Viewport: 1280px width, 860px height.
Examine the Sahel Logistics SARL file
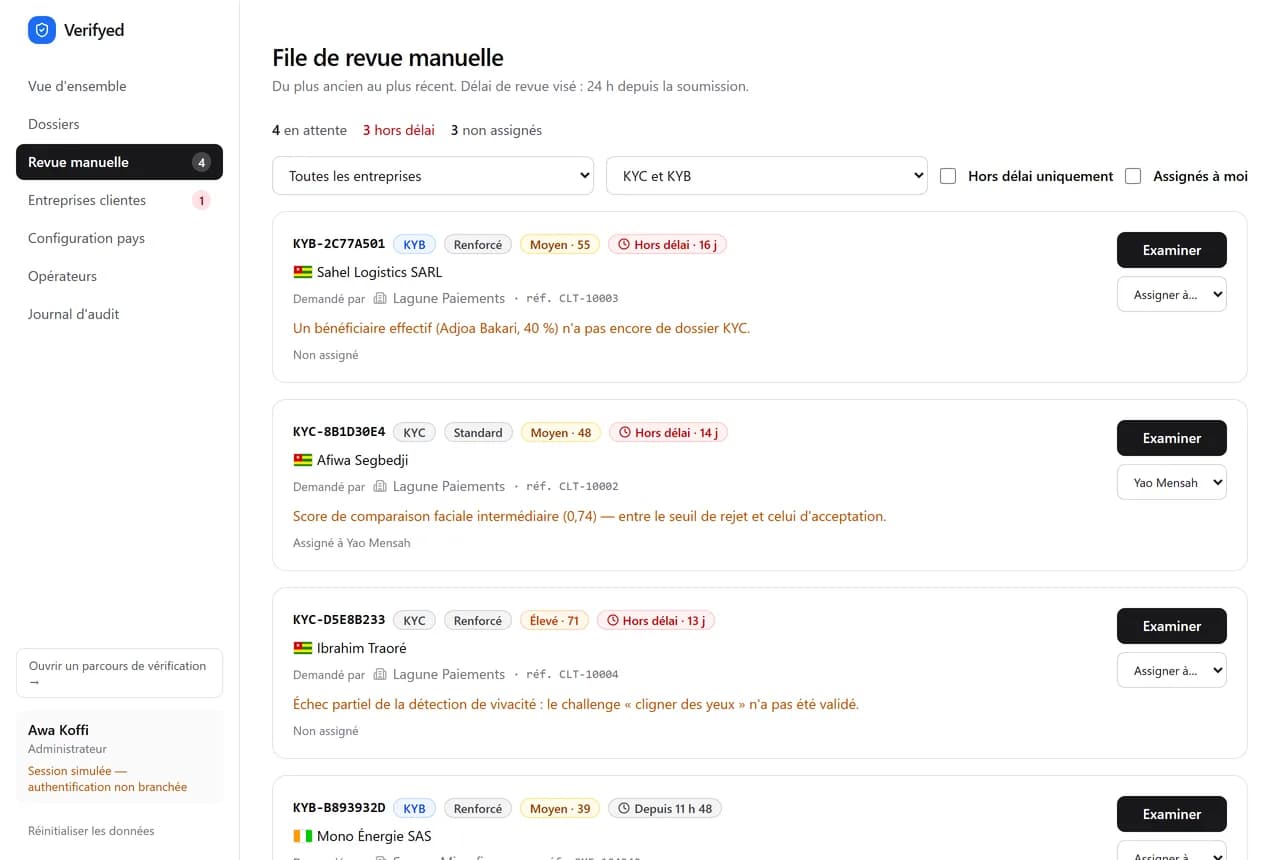(x=1172, y=250)
